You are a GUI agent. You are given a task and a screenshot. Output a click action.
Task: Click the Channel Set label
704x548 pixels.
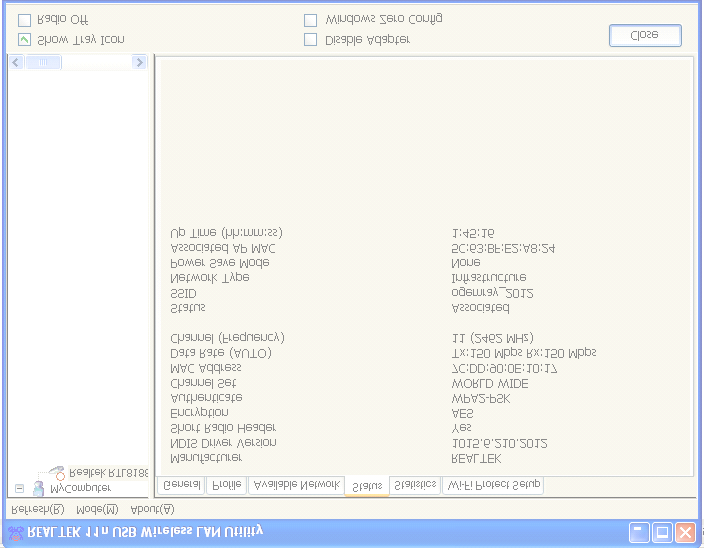(x=203, y=383)
